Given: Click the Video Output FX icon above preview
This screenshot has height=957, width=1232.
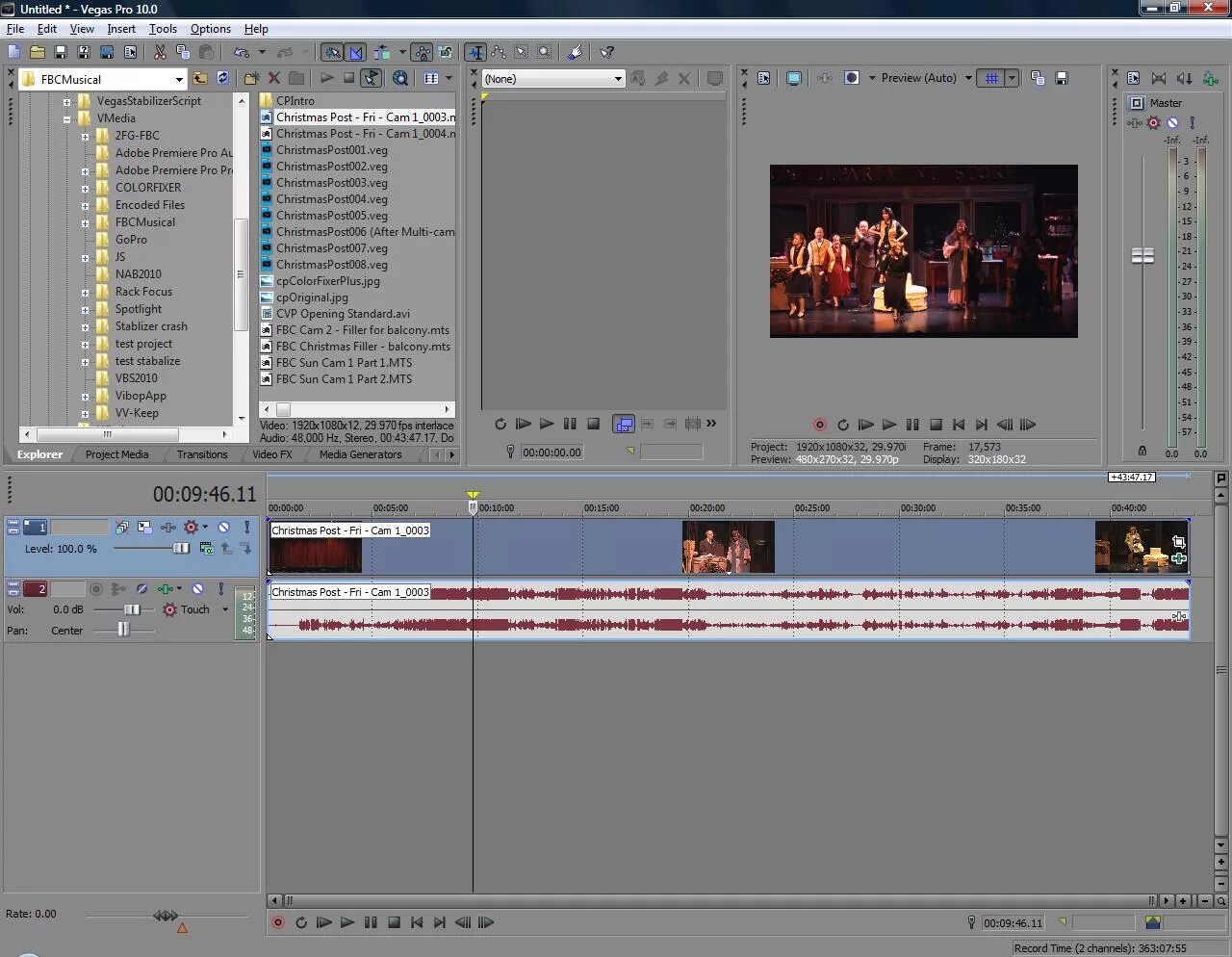Looking at the screenshot, I should 824,78.
